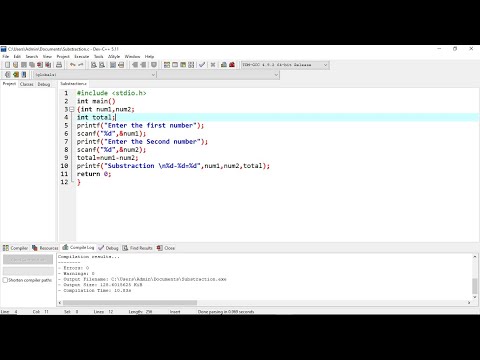Click the Undo arrow icon
Screen dimensions: 480x360
pyautogui.click(x=72, y=65)
